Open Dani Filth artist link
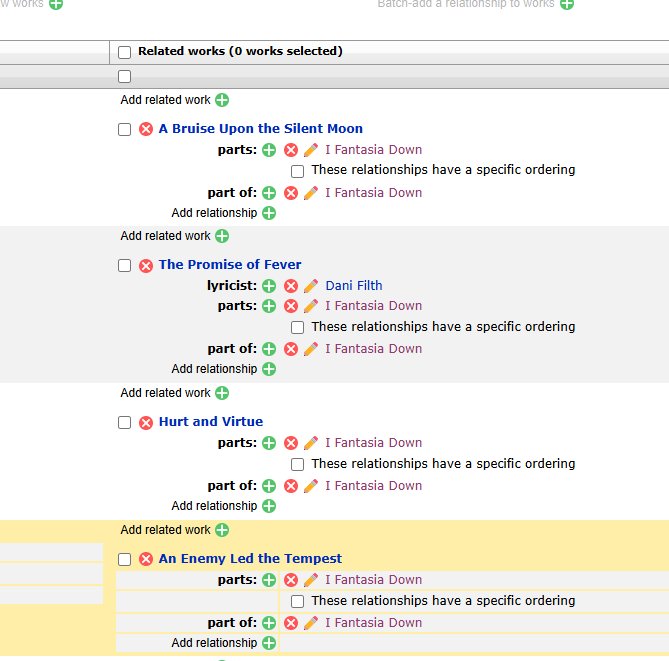This screenshot has width=669, height=661. 354,285
